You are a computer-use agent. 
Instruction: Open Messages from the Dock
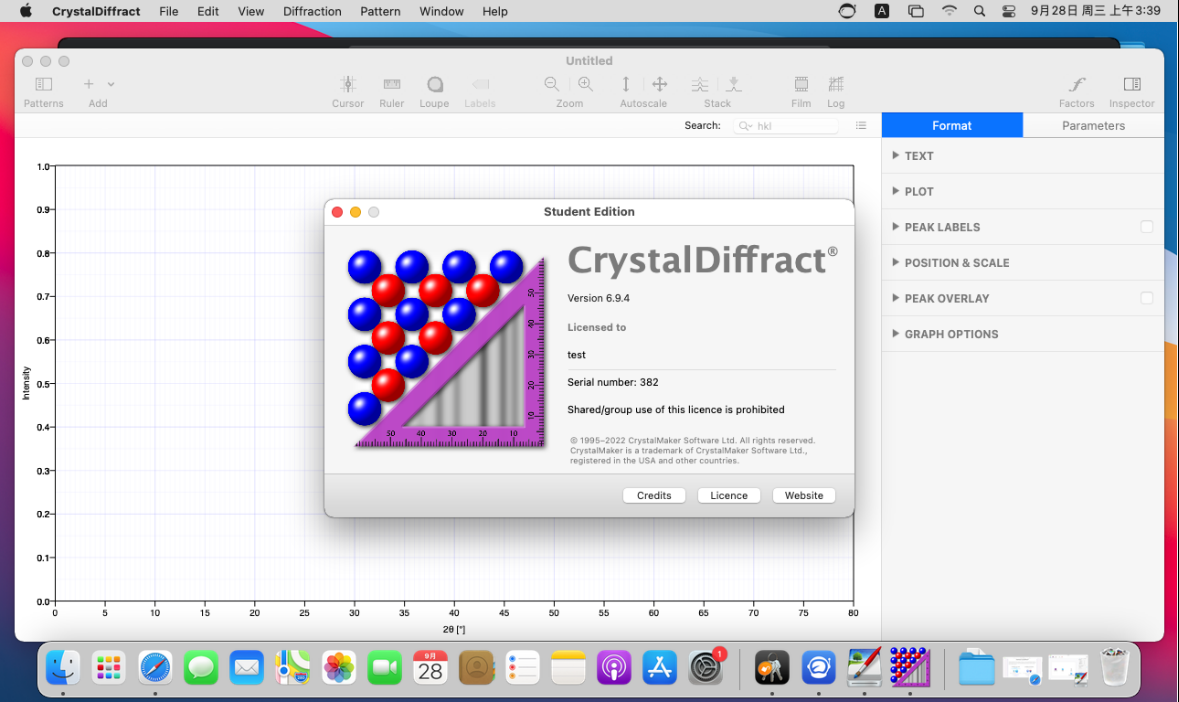[201, 667]
